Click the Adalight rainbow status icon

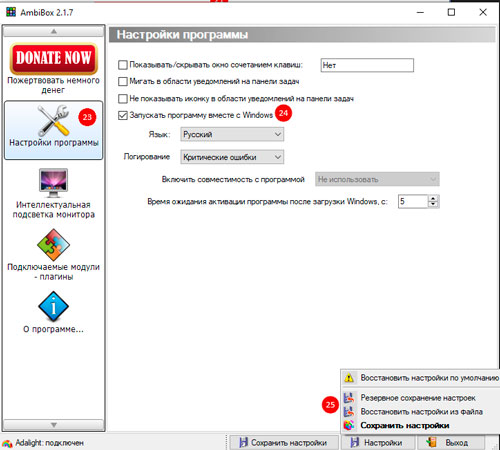pos(7,443)
